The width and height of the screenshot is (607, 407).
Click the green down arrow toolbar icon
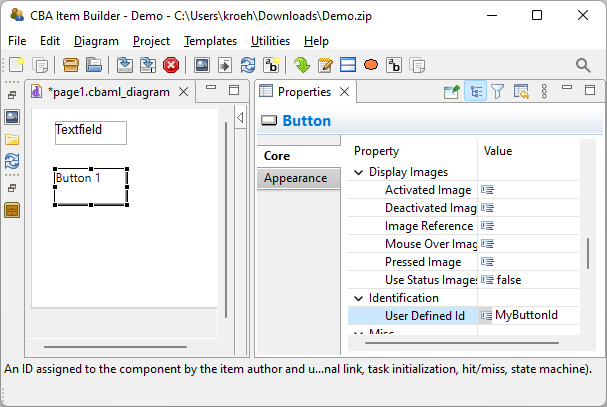301,65
